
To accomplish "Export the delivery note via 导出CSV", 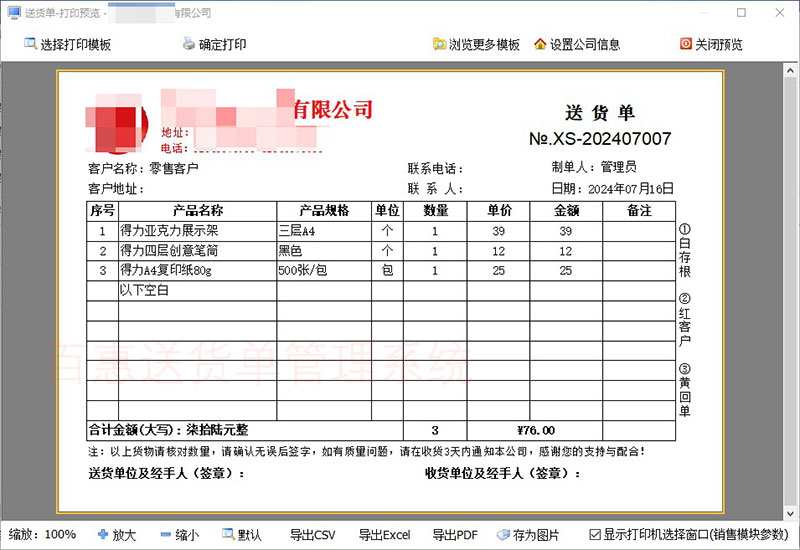I will click(312, 535).
